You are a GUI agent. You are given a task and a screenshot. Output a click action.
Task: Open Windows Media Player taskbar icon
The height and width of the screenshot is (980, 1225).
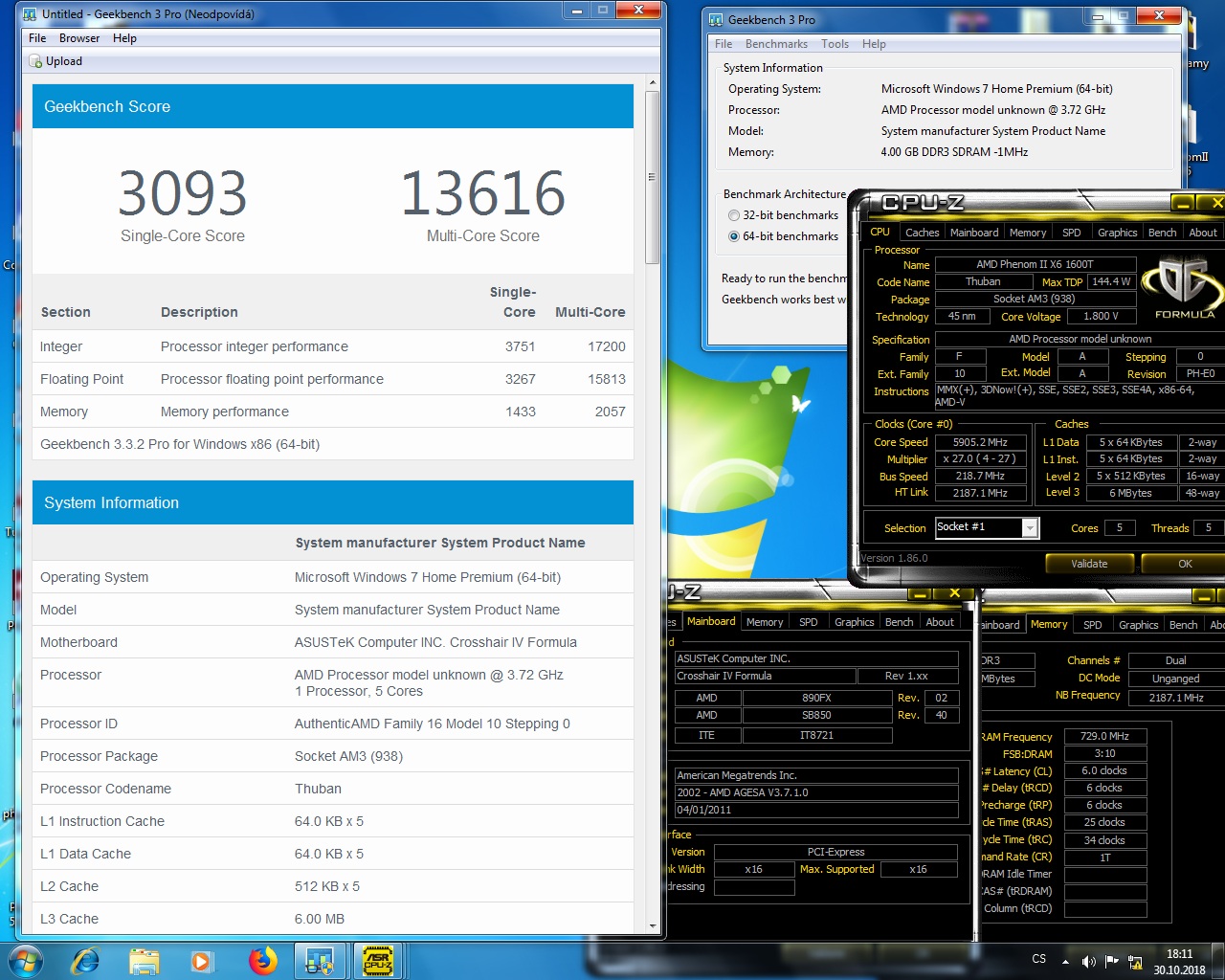[201, 961]
